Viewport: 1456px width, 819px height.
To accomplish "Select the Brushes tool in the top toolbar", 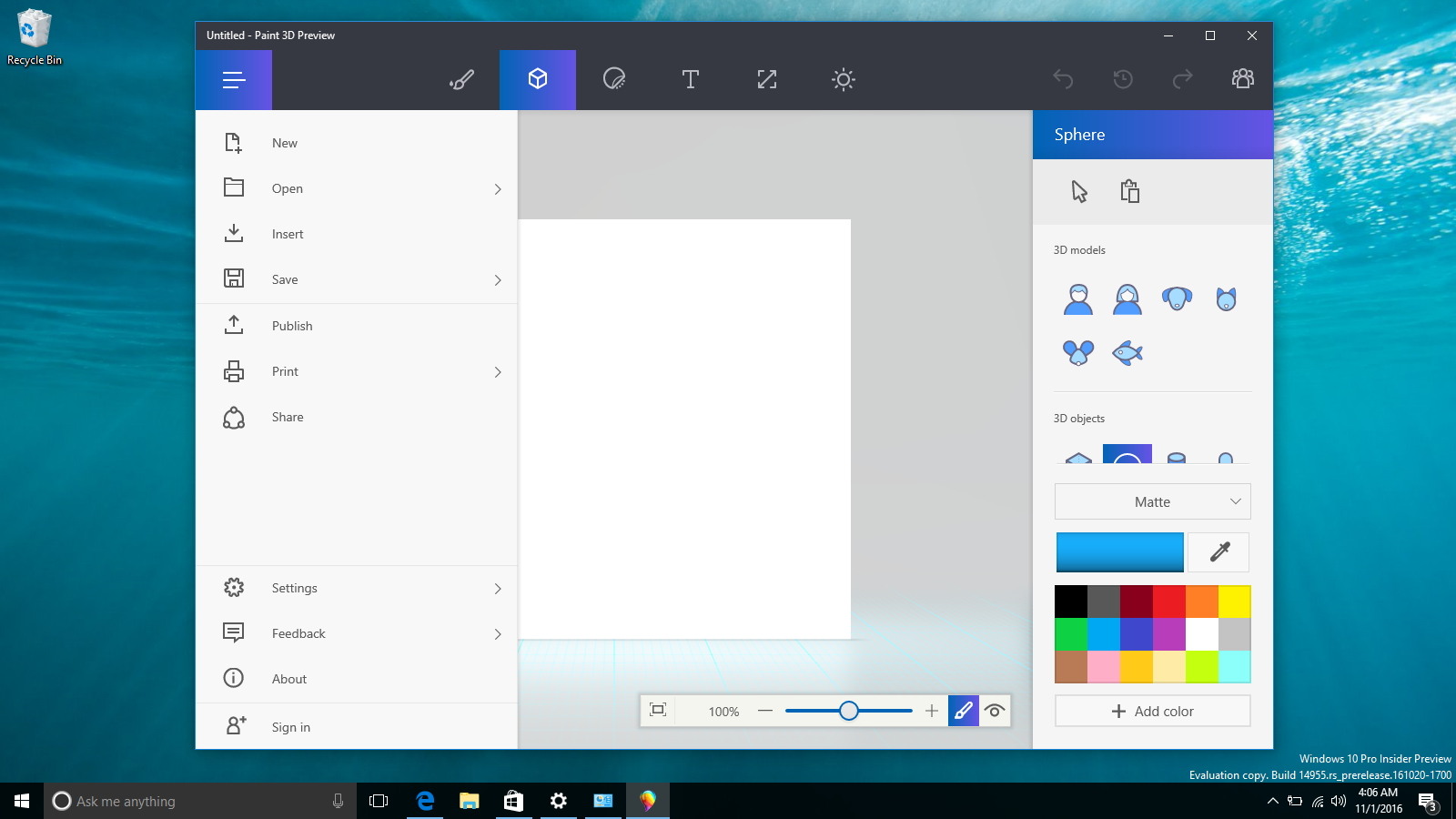I will (460, 79).
